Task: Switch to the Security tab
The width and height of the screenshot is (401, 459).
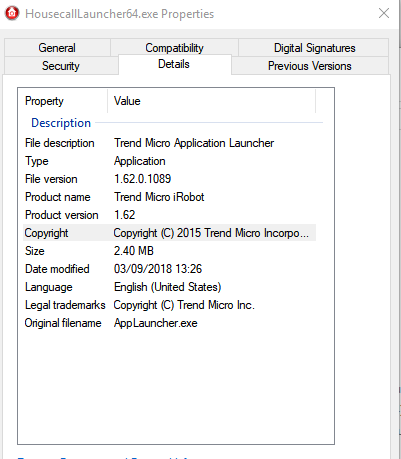Action: tap(61, 66)
